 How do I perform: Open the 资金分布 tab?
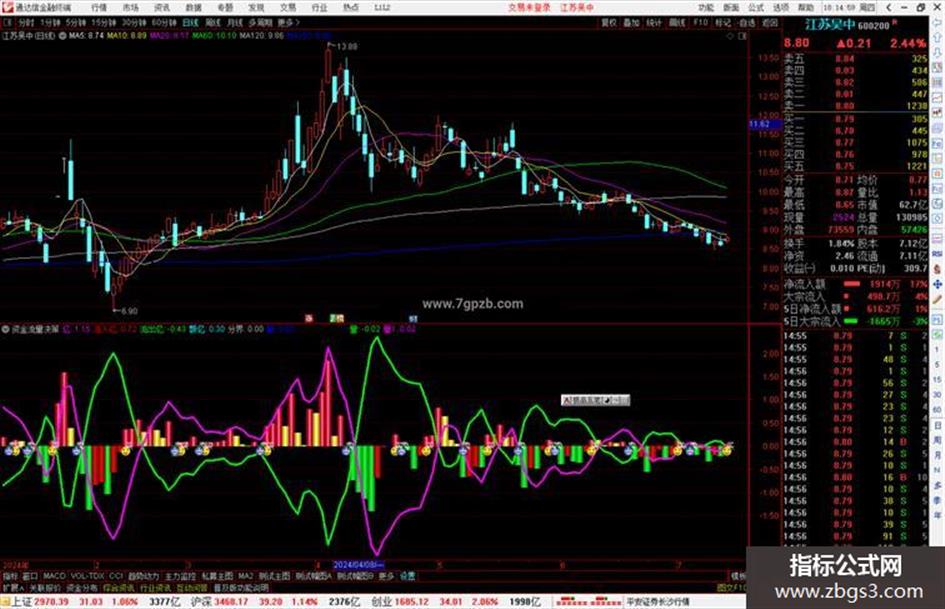(81, 587)
